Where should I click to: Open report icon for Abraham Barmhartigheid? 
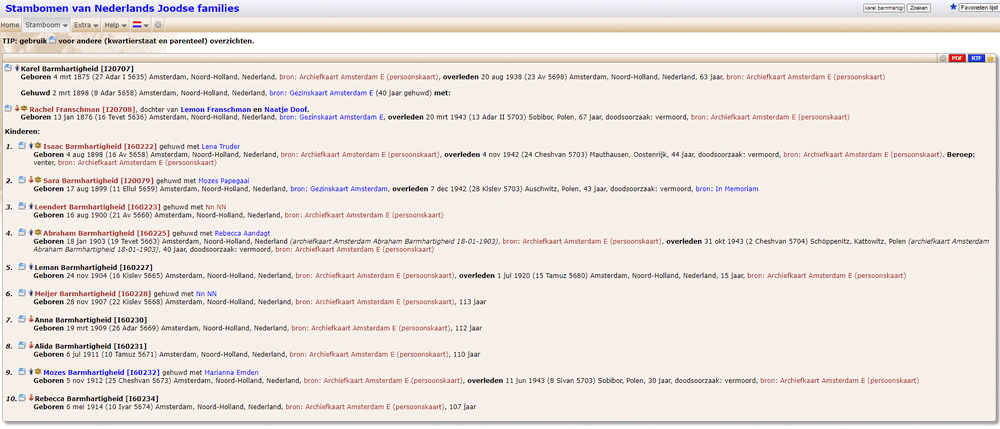pyautogui.click(x=23, y=233)
